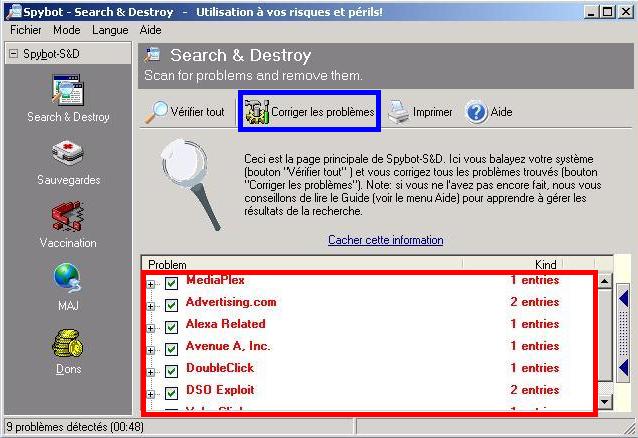Open the Aide question mark icon

point(476,112)
